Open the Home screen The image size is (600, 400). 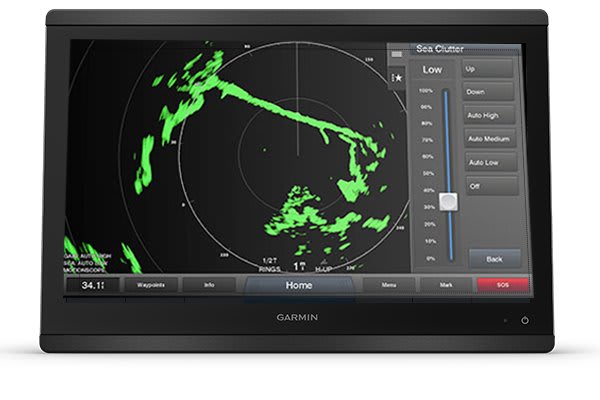click(299, 285)
